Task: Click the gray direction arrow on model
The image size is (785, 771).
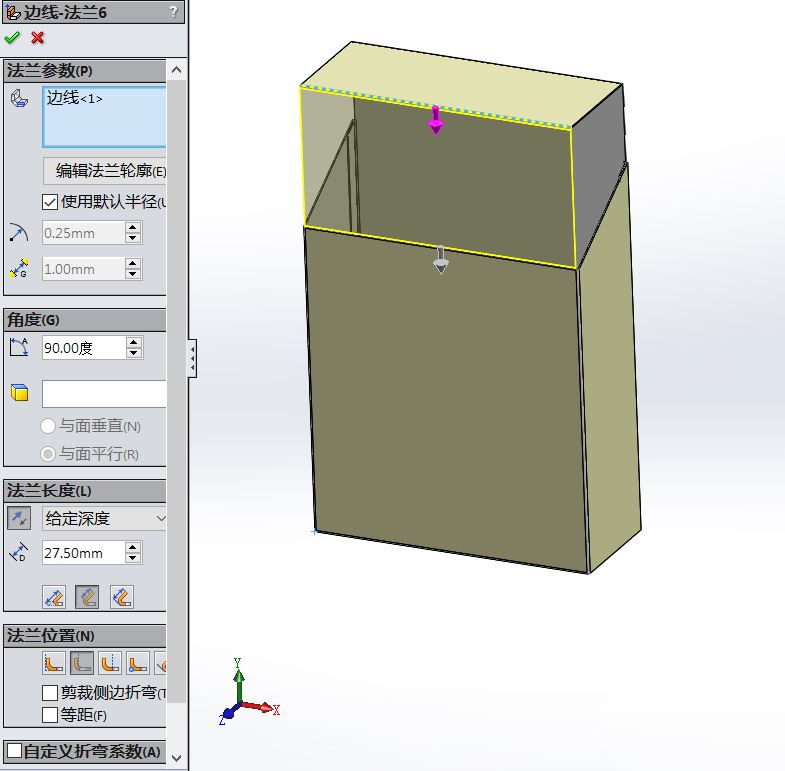Action: [x=441, y=260]
